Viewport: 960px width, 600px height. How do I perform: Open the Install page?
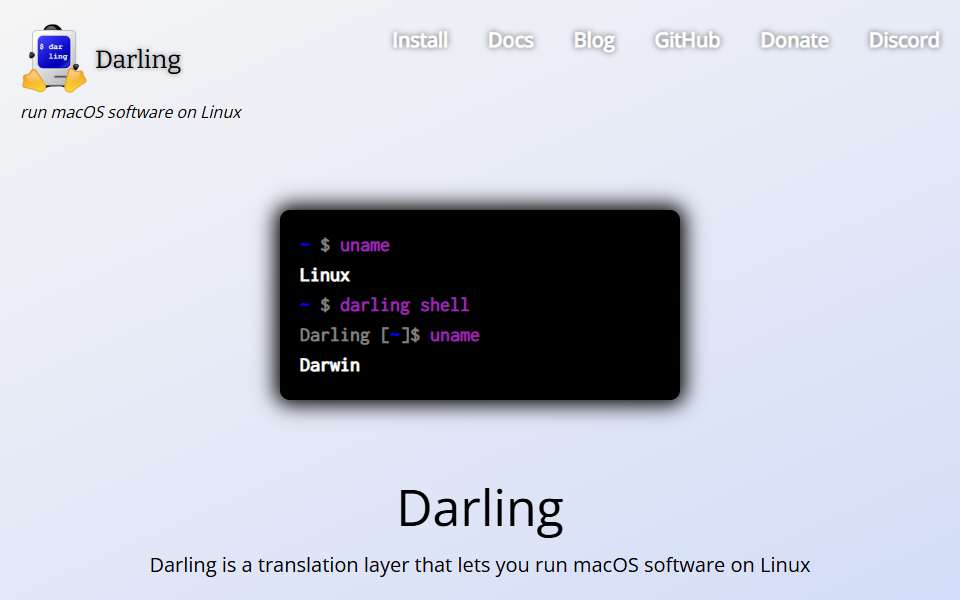click(420, 40)
